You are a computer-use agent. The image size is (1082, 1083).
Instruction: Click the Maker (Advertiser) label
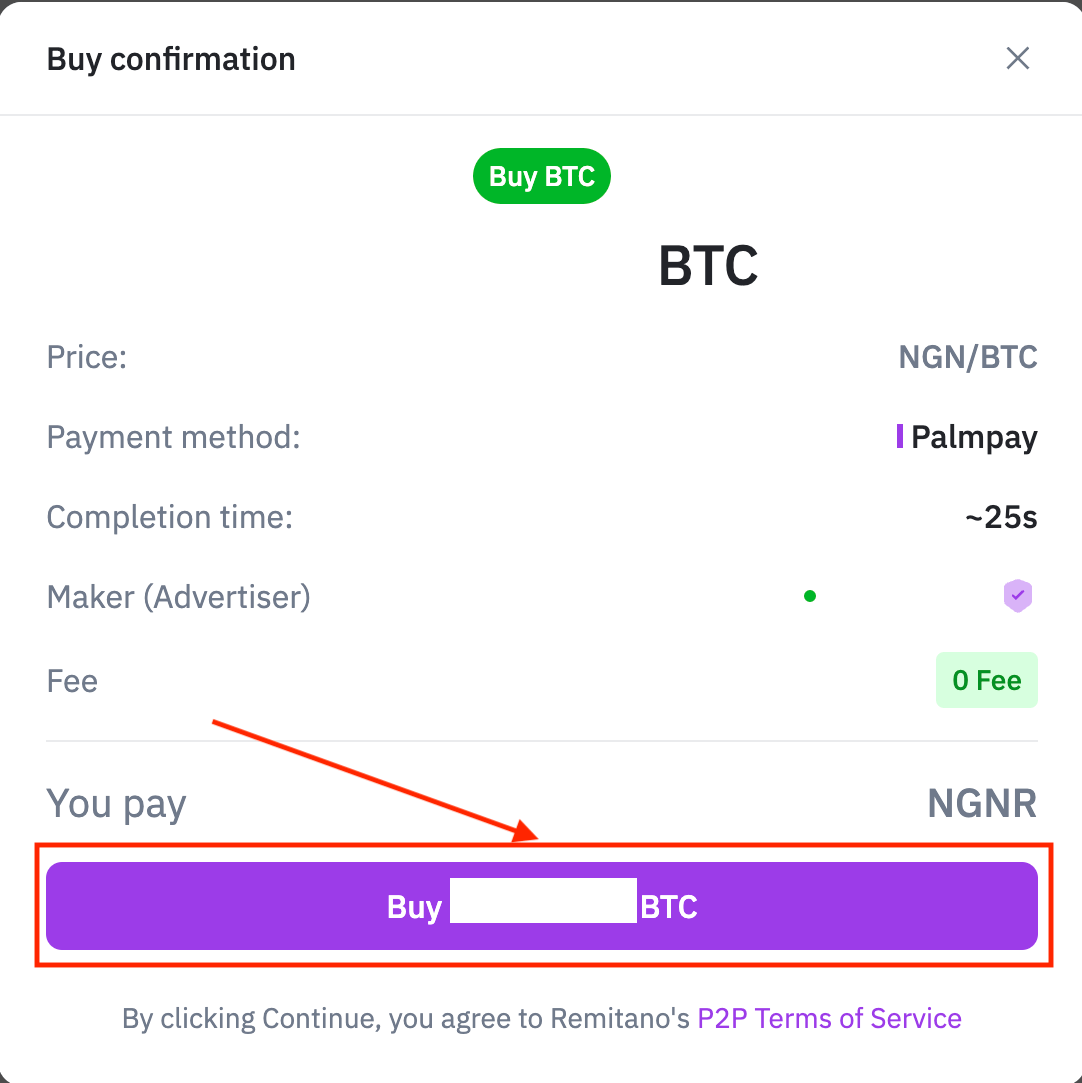pyautogui.click(x=178, y=597)
